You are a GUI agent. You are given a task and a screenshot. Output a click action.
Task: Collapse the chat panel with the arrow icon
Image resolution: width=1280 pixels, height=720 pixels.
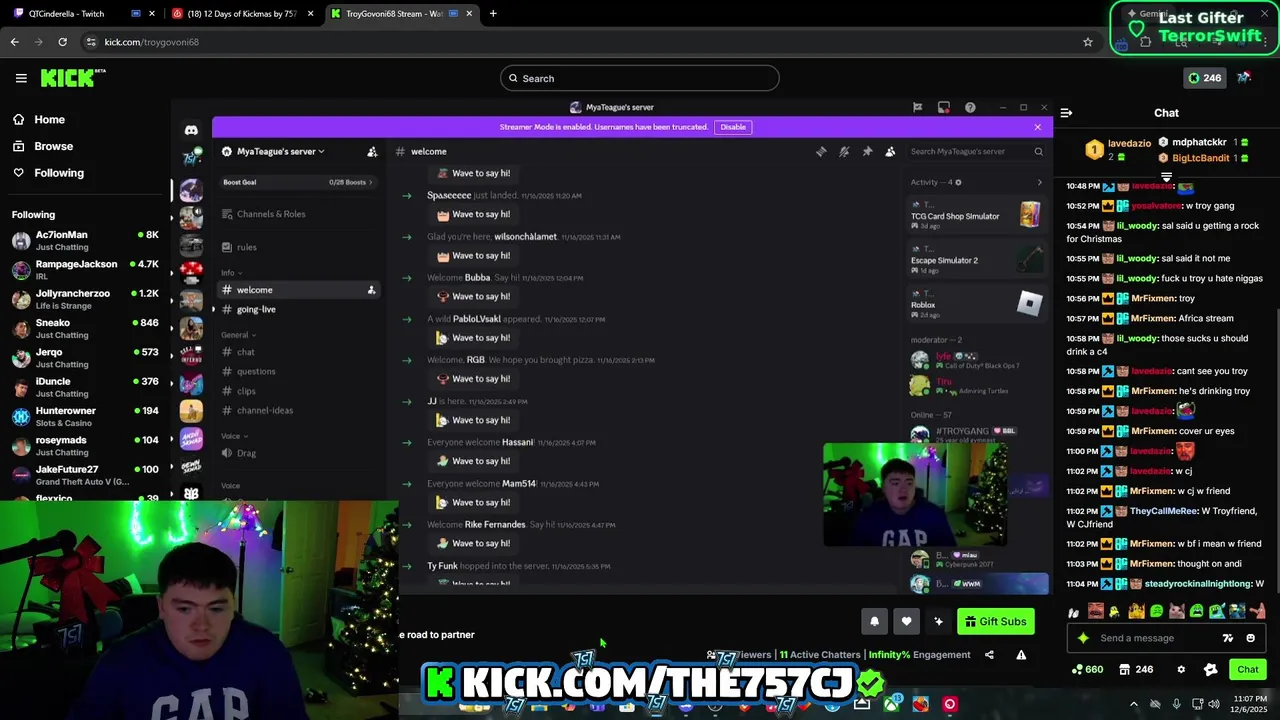[1066, 113]
